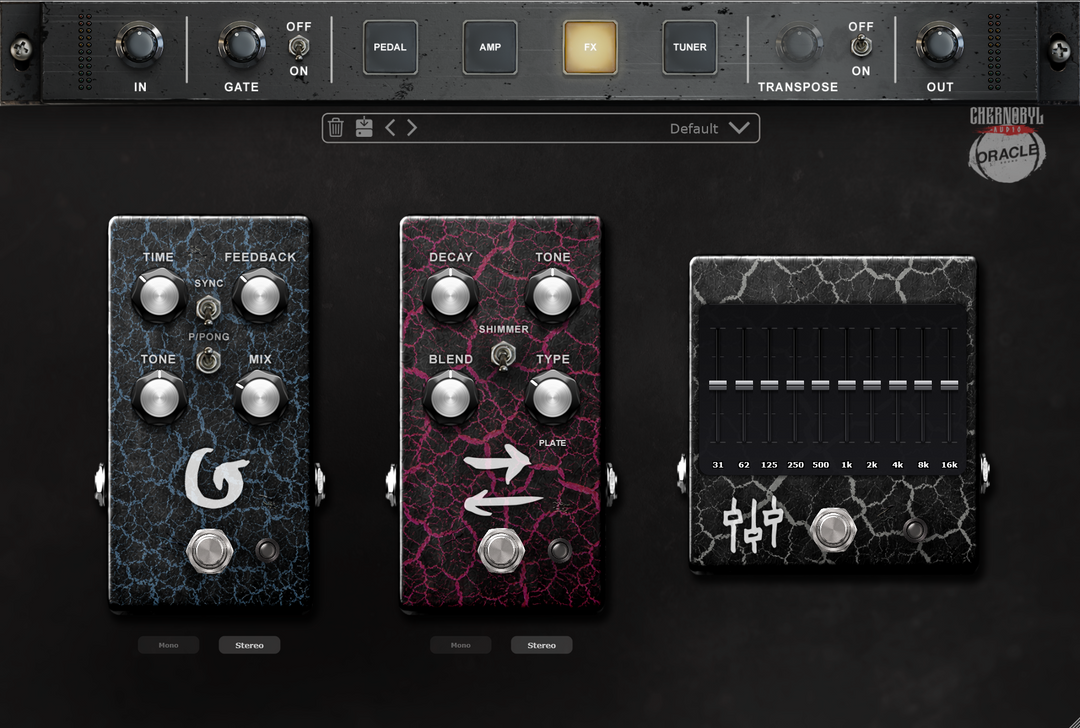The width and height of the screenshot is (1080, 728).
Task: Click the IN level knob
Action: (x=139, y=44)
